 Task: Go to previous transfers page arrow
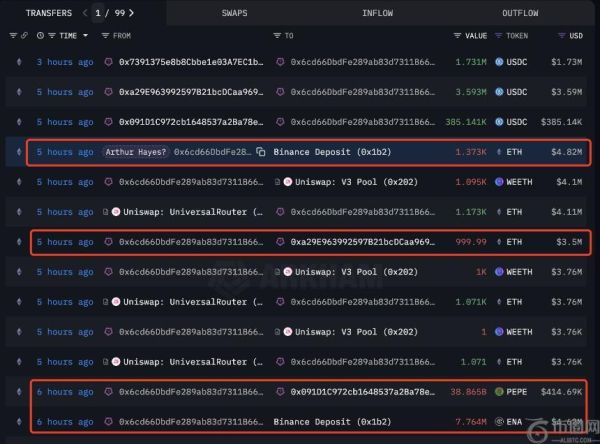(x=85, y=13)
